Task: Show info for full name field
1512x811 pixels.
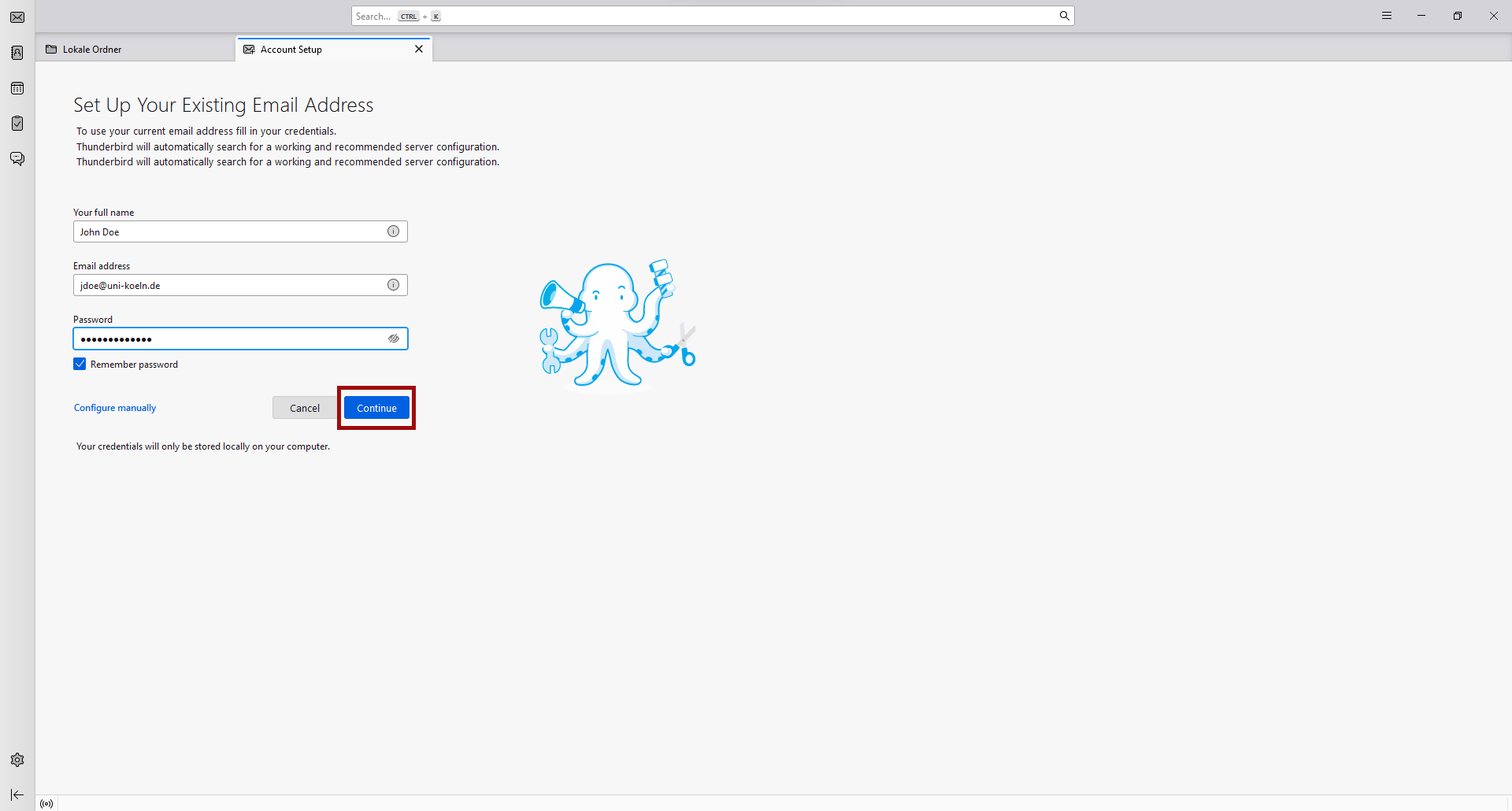Action: (393, 231)
